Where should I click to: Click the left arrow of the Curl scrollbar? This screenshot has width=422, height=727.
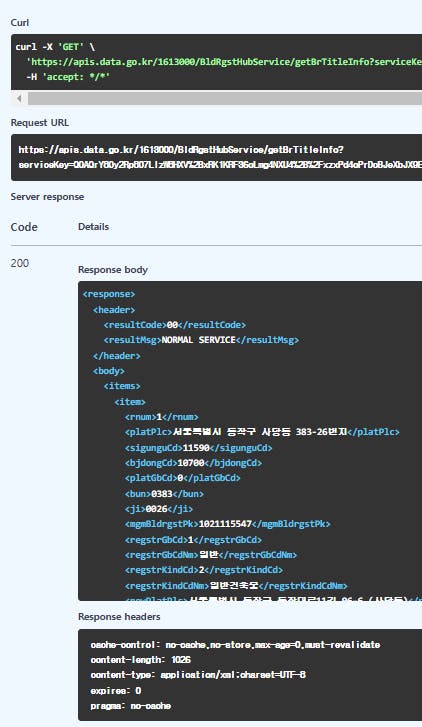[x=19, y=98]
